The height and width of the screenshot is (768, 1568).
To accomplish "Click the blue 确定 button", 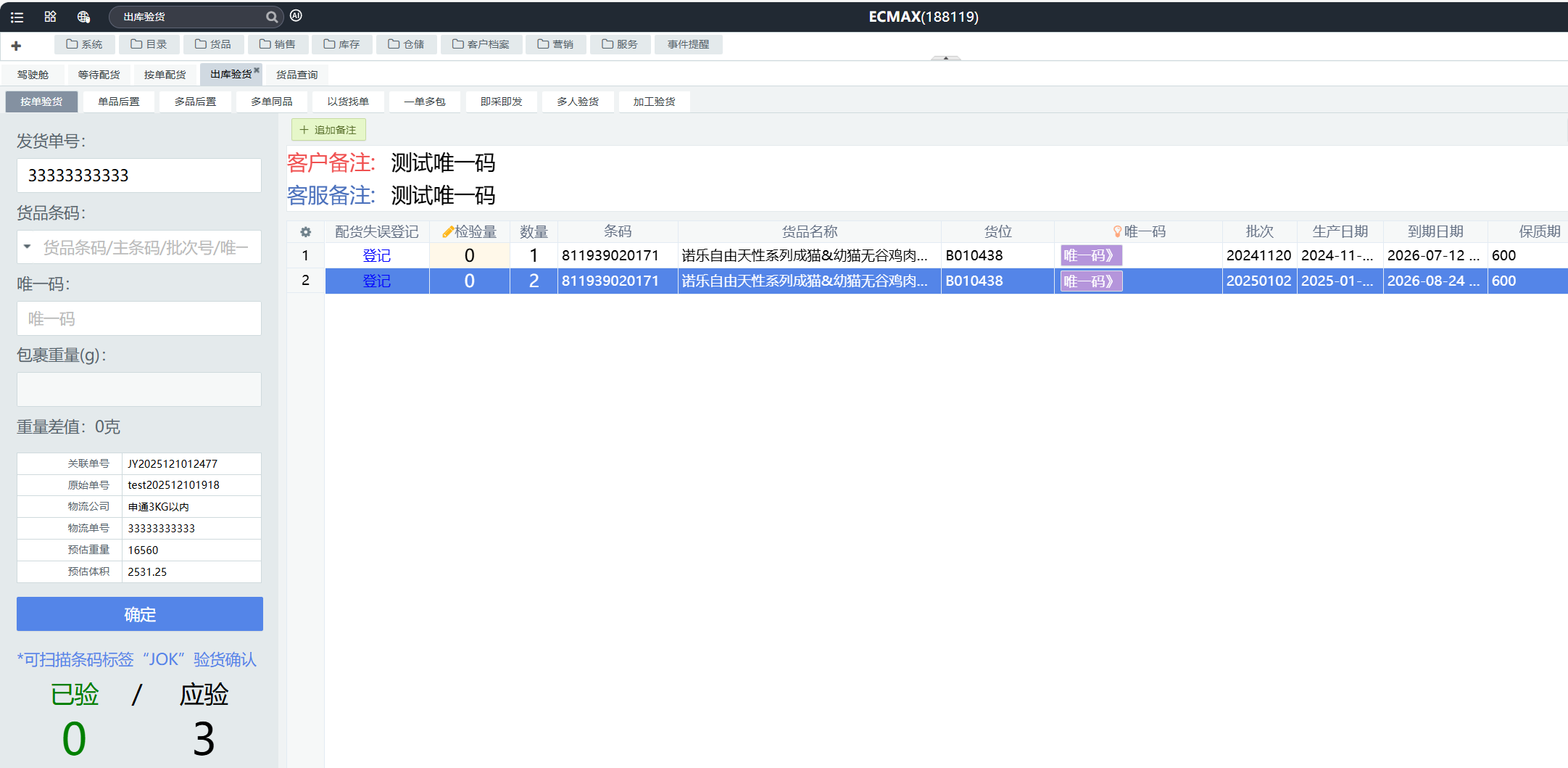I will pos(140,614).
